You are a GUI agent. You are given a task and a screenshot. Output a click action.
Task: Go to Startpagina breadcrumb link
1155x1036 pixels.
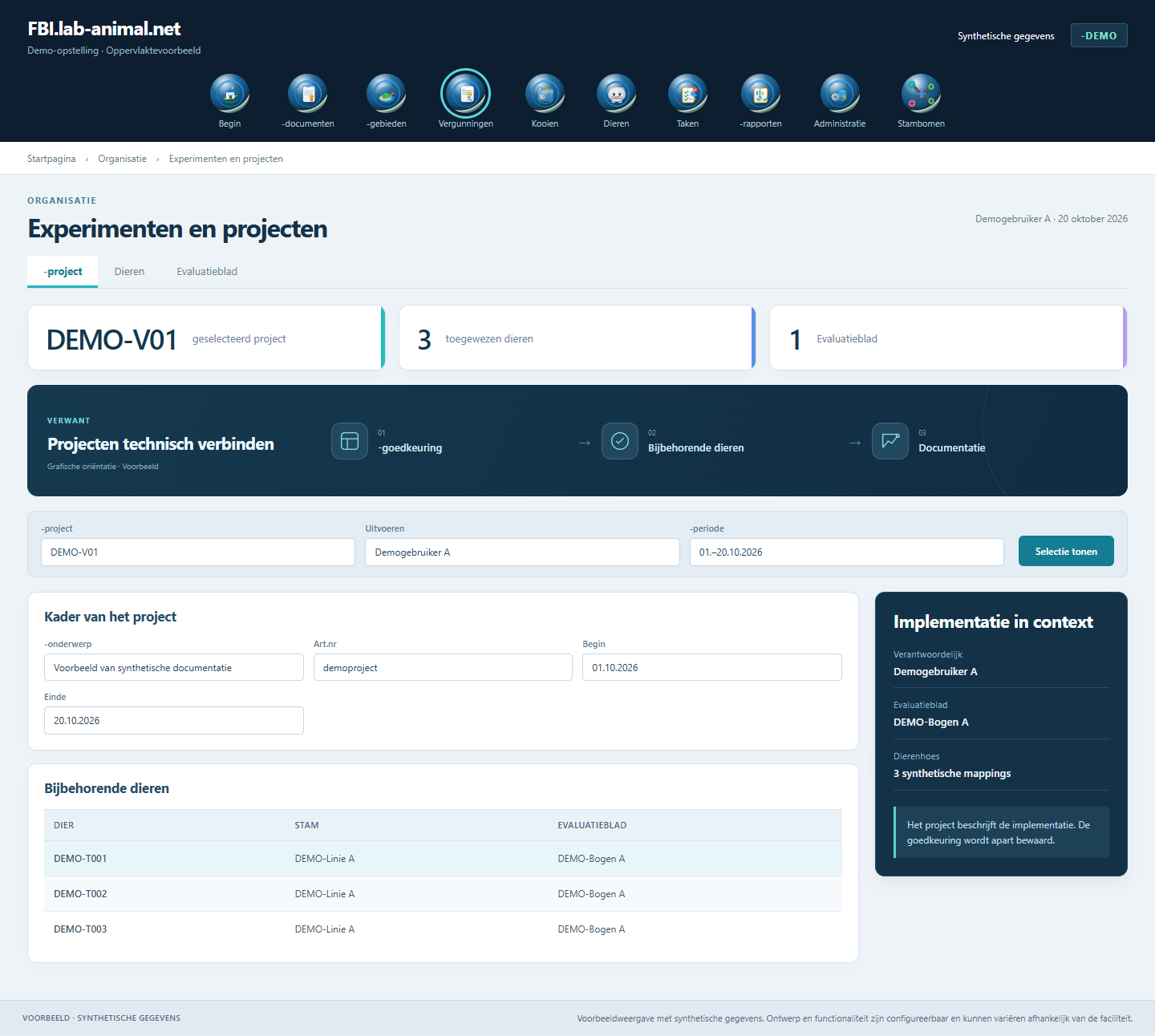pyautogui.click(x=51, y=159)
